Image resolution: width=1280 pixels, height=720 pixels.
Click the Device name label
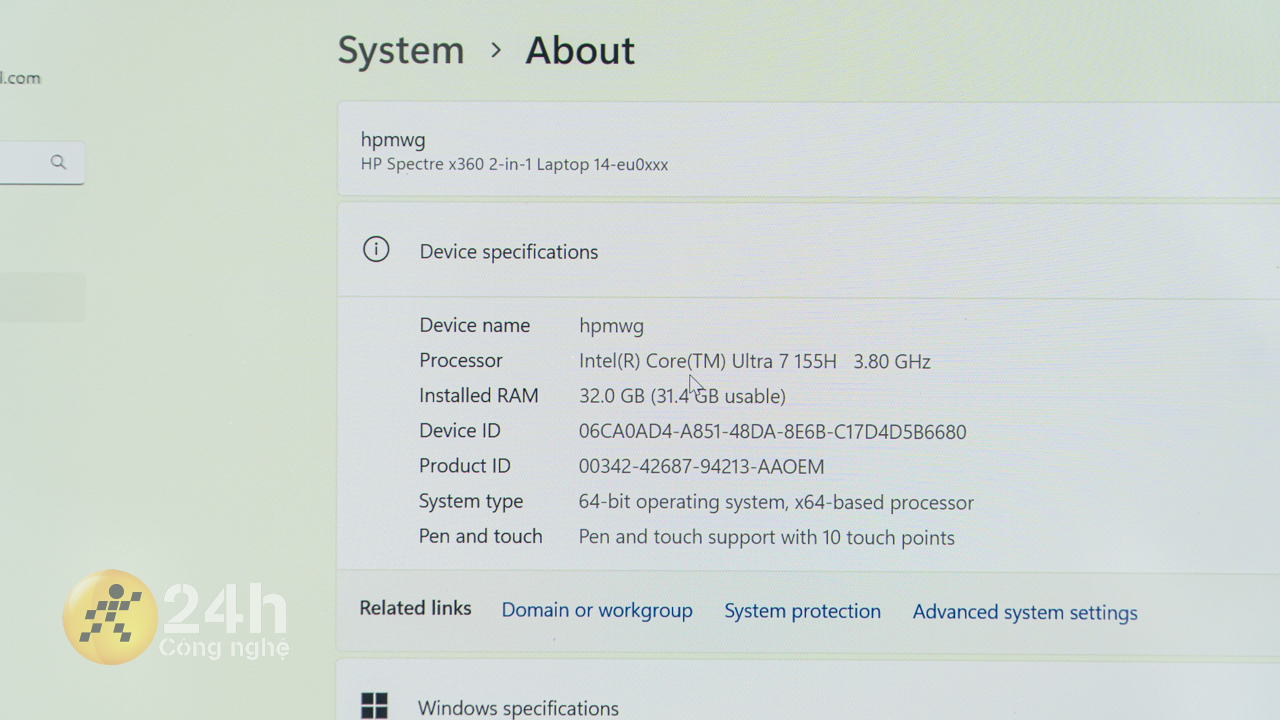coord(475,325)
